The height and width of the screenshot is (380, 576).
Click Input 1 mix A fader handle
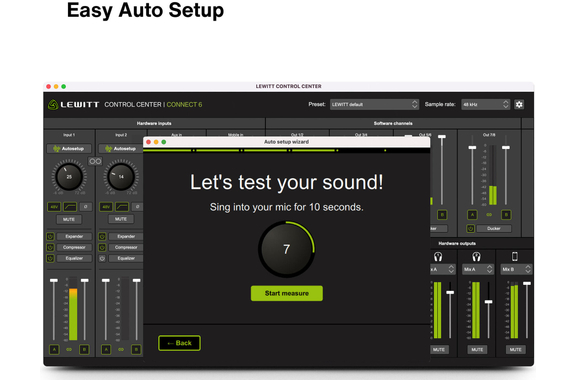[54, 280]
